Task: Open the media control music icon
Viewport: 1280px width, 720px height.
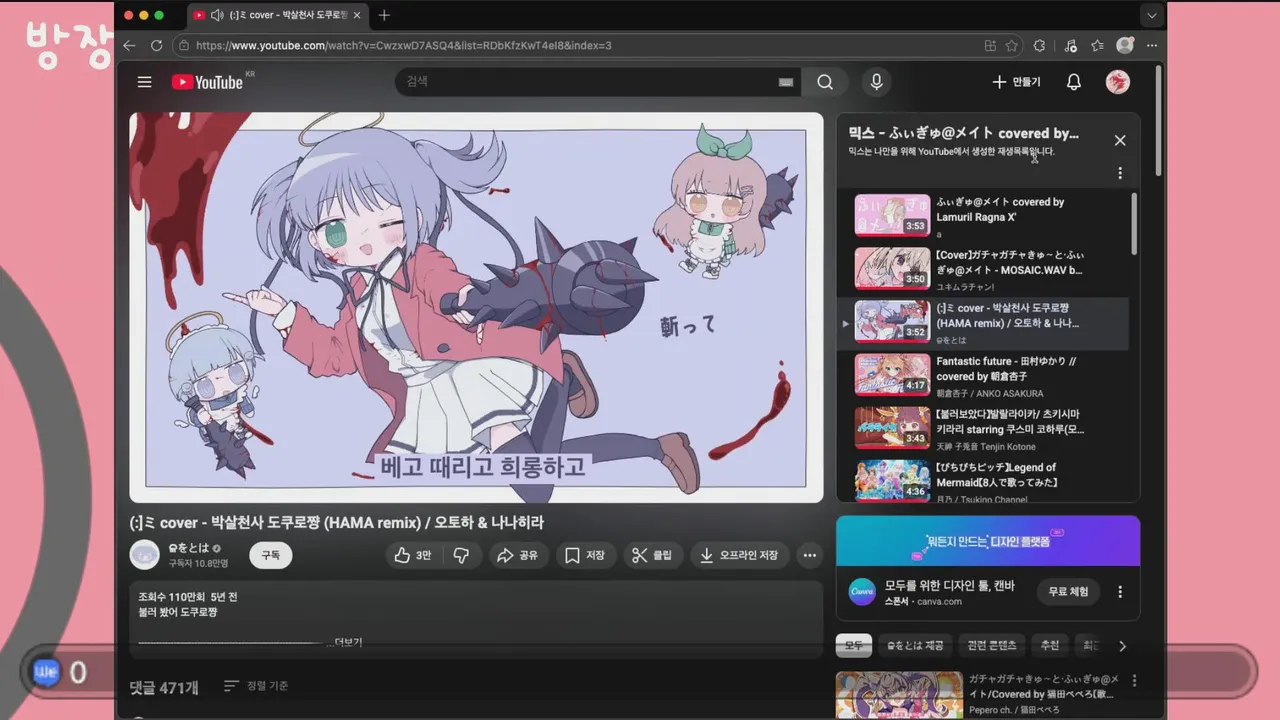Action: [x=1071, y=45]
